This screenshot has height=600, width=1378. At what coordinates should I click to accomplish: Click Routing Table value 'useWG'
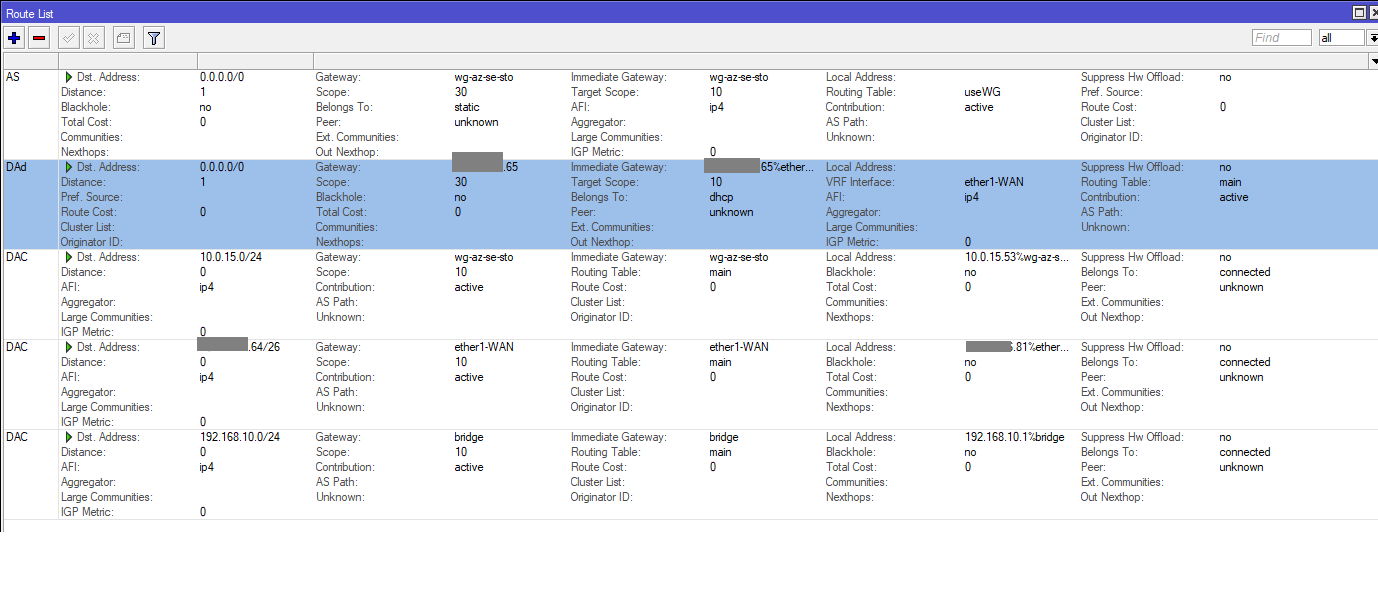(982, 92)
